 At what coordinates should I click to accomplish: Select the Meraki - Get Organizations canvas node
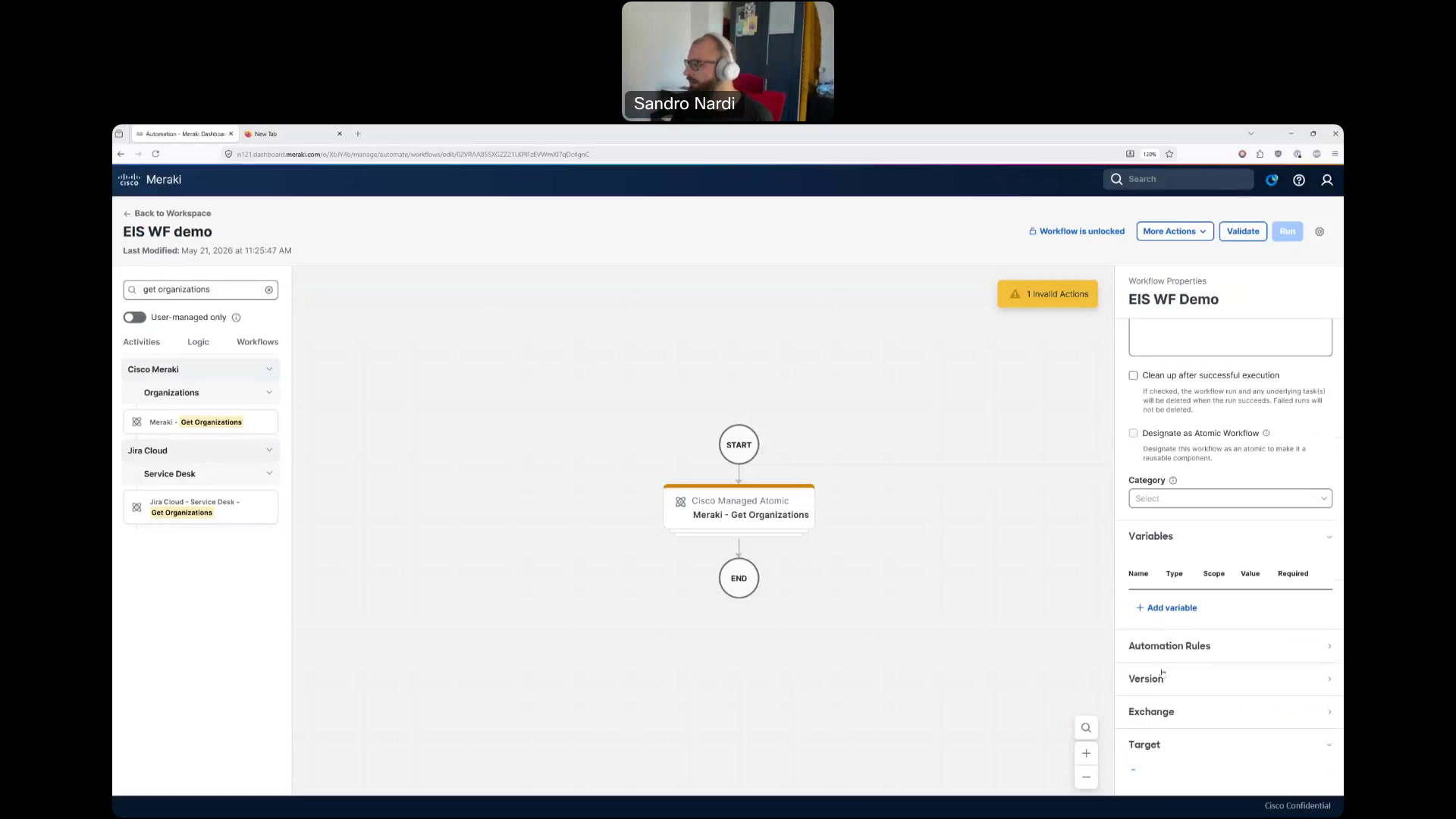click(x=739, y=507)
